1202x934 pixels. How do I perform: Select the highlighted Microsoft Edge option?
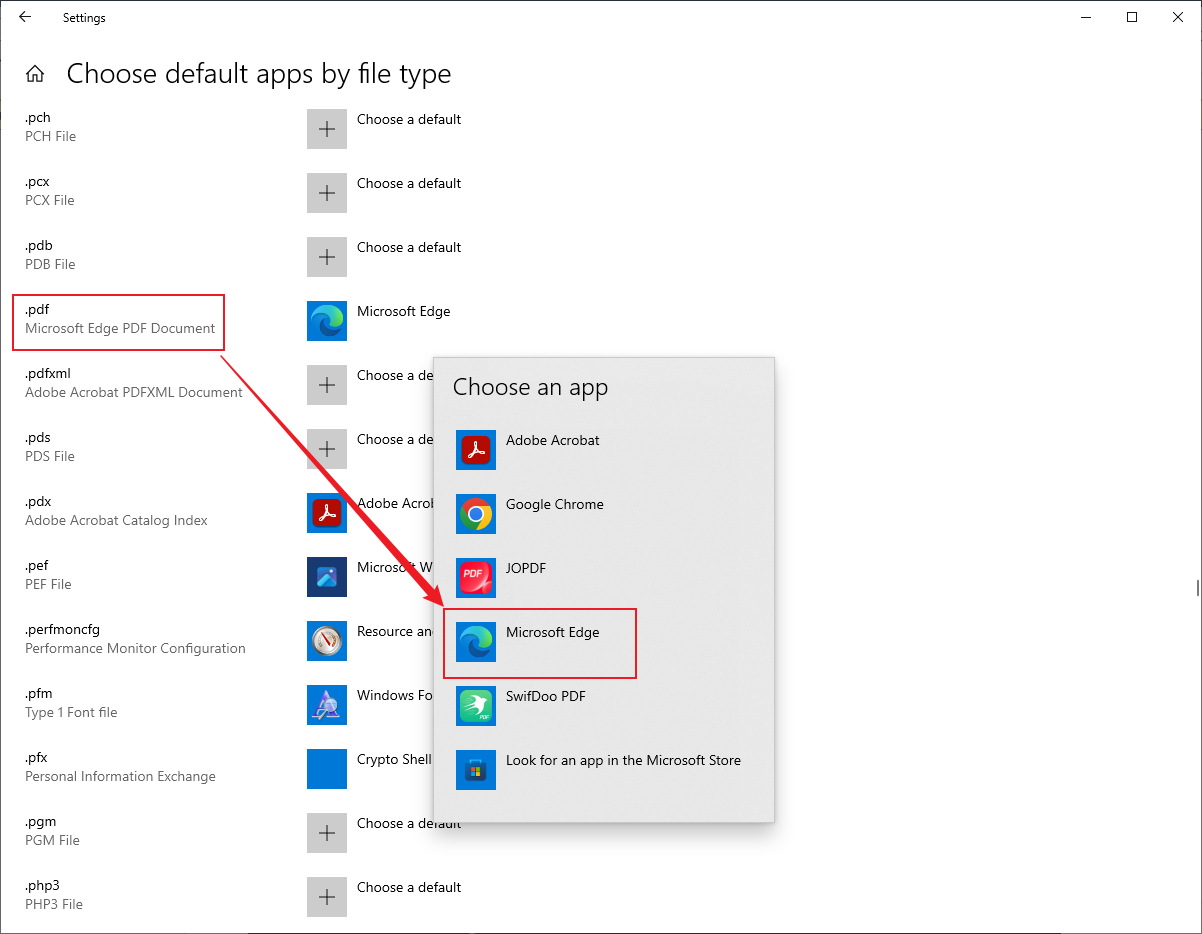[x=552, y=632]
